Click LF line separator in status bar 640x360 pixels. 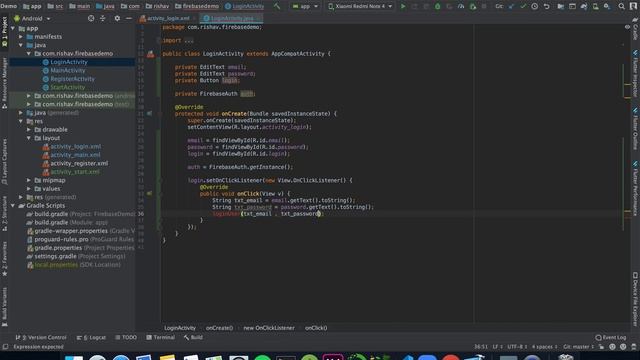point(497,347)
